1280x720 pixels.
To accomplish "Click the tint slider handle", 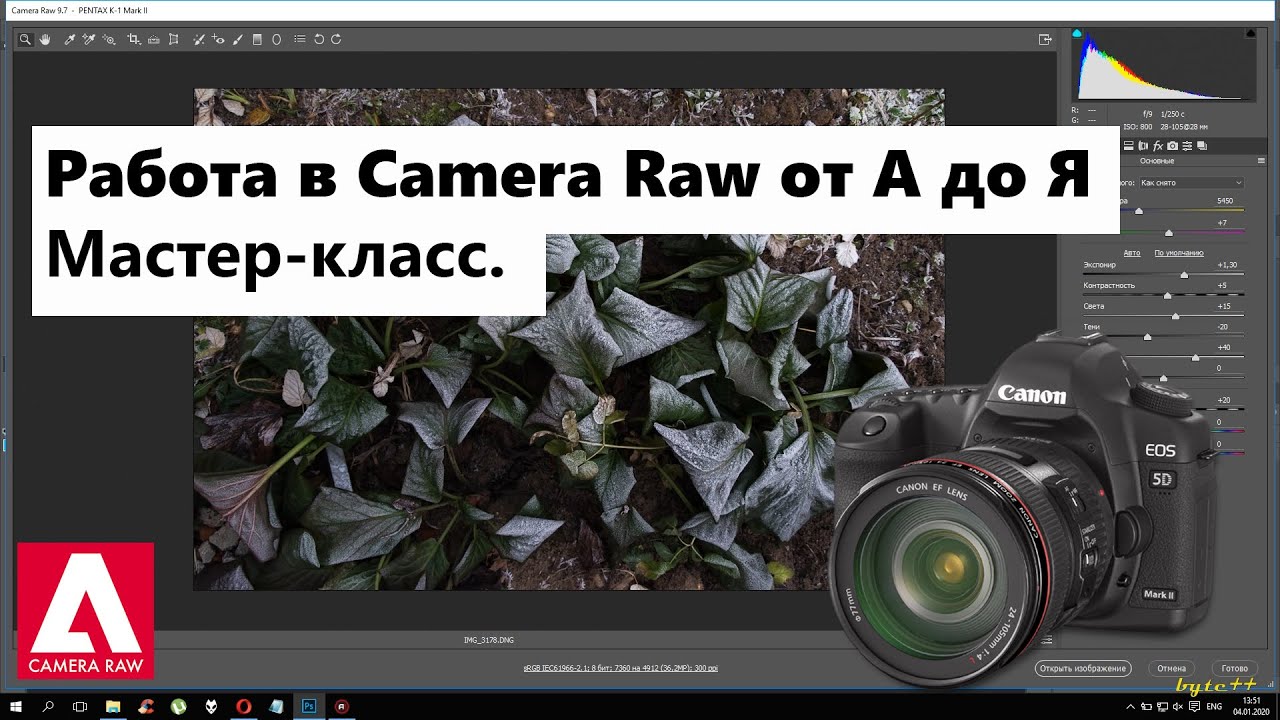I will coord(1169,233).
